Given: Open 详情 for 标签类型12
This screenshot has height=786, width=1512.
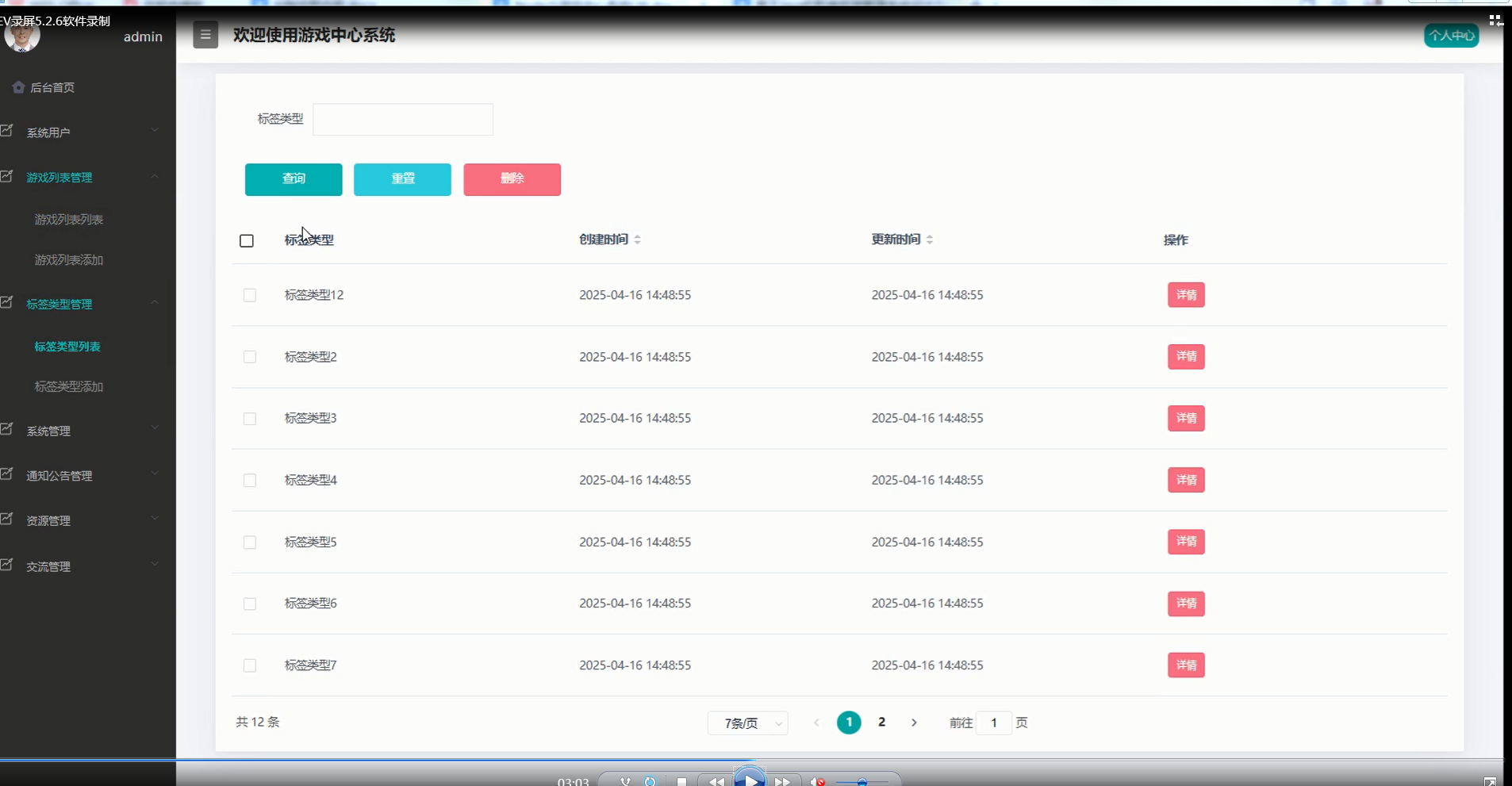Looking at the screenshot, I should [x=1186, y=295].
